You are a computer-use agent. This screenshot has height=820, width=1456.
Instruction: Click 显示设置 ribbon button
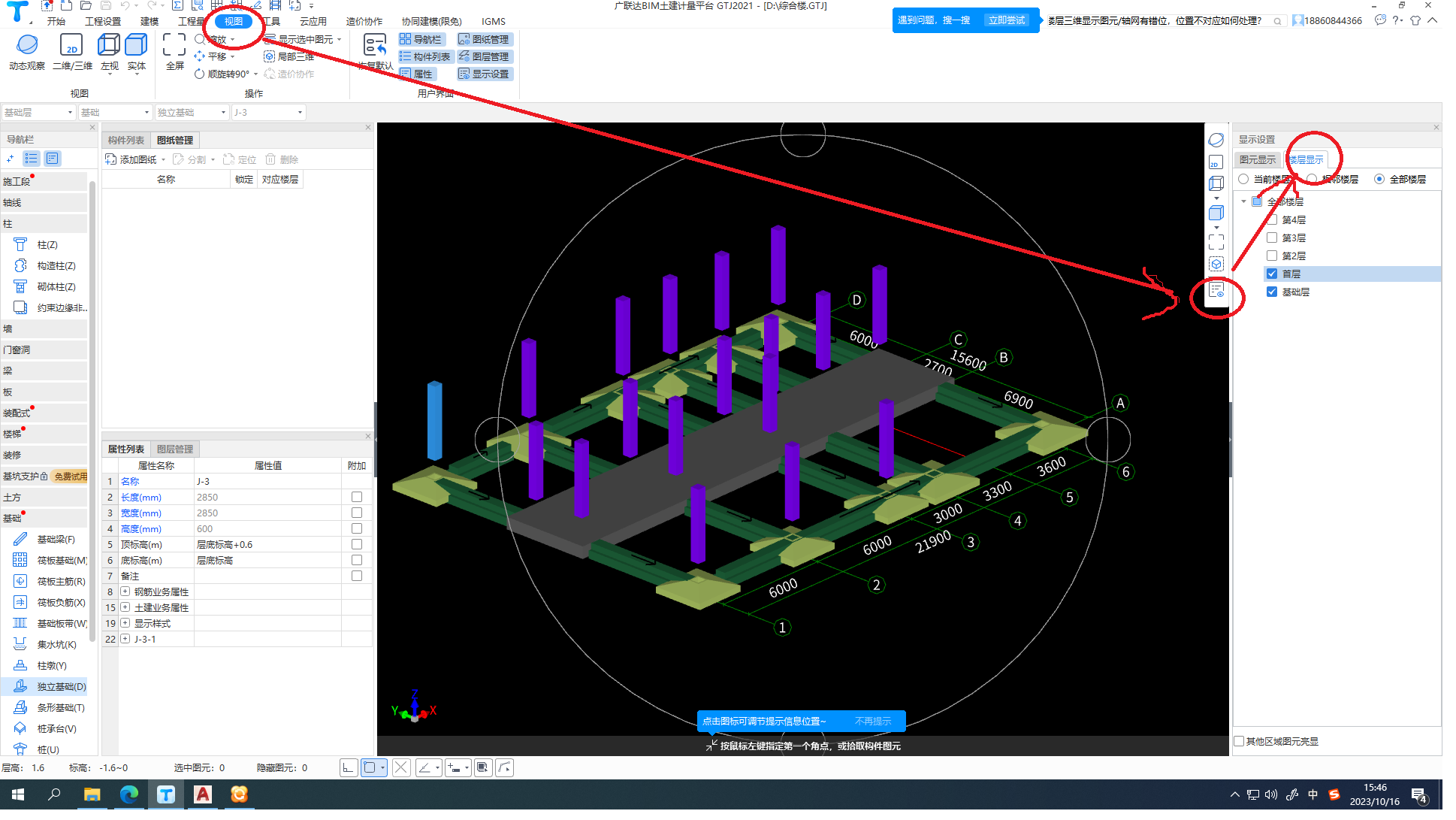click(484, 74)
